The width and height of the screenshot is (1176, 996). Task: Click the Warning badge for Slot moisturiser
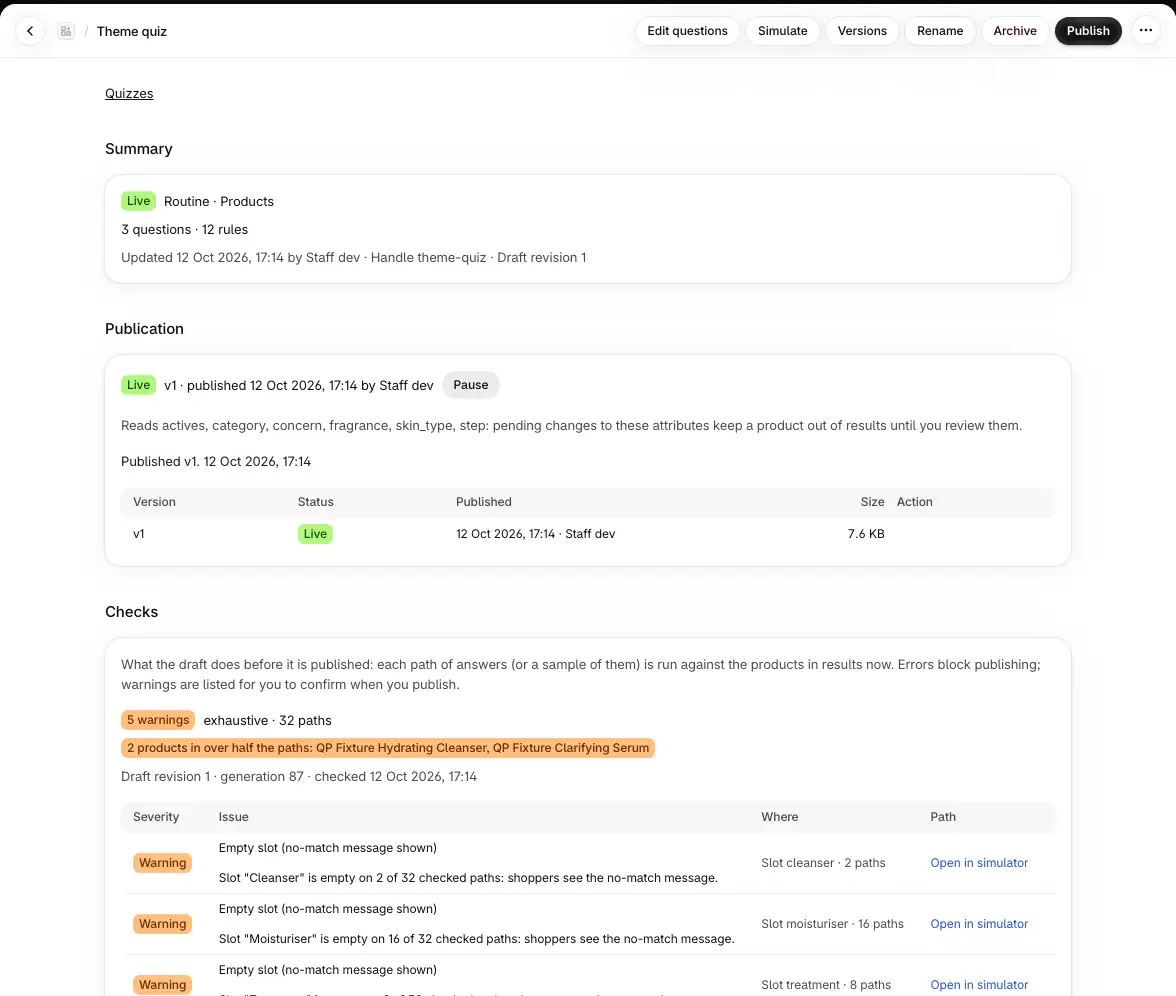coord(162,924)
